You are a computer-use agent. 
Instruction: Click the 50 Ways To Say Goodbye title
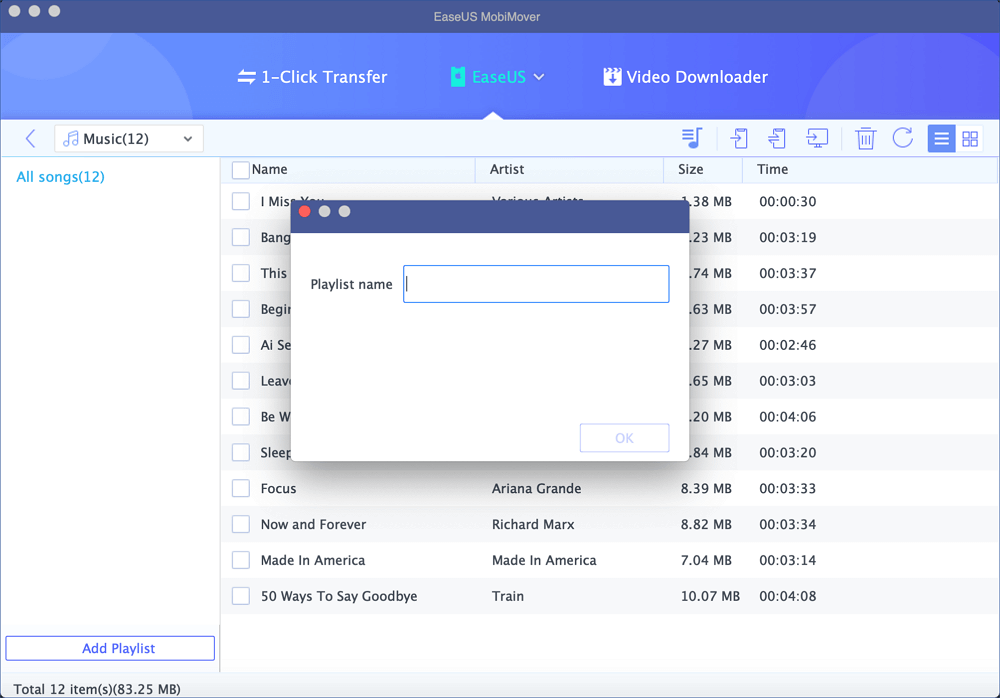point(339,596)
